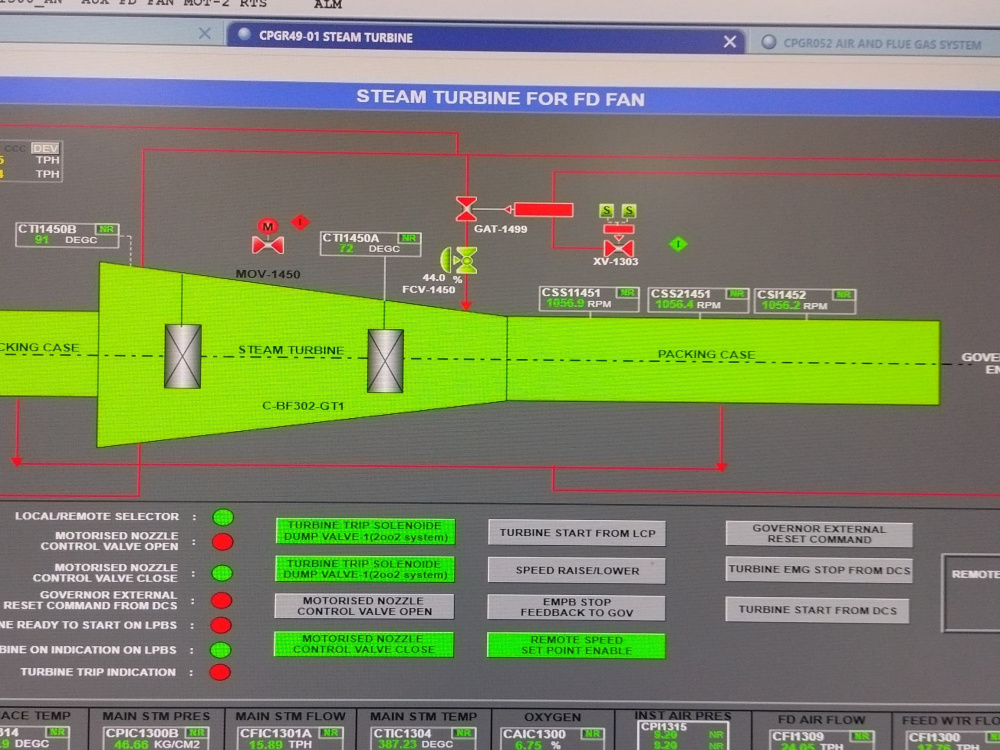Click Governor External Reset Command red lamp
The width and height of the screenshot is (1000, 750).
click(x=221, y=601)
